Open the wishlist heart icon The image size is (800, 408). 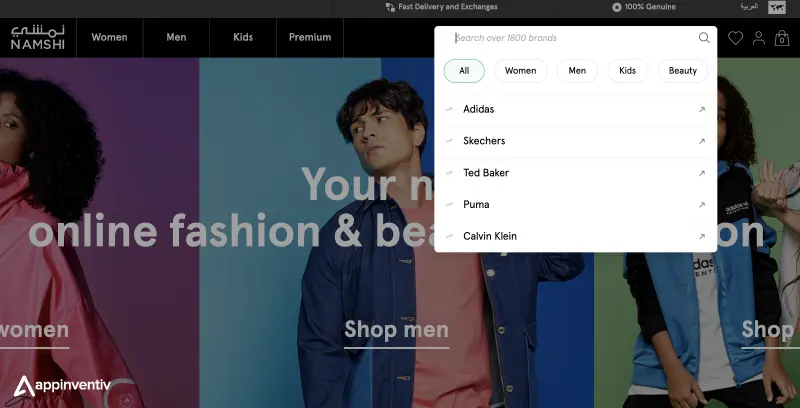click(735, 38)
